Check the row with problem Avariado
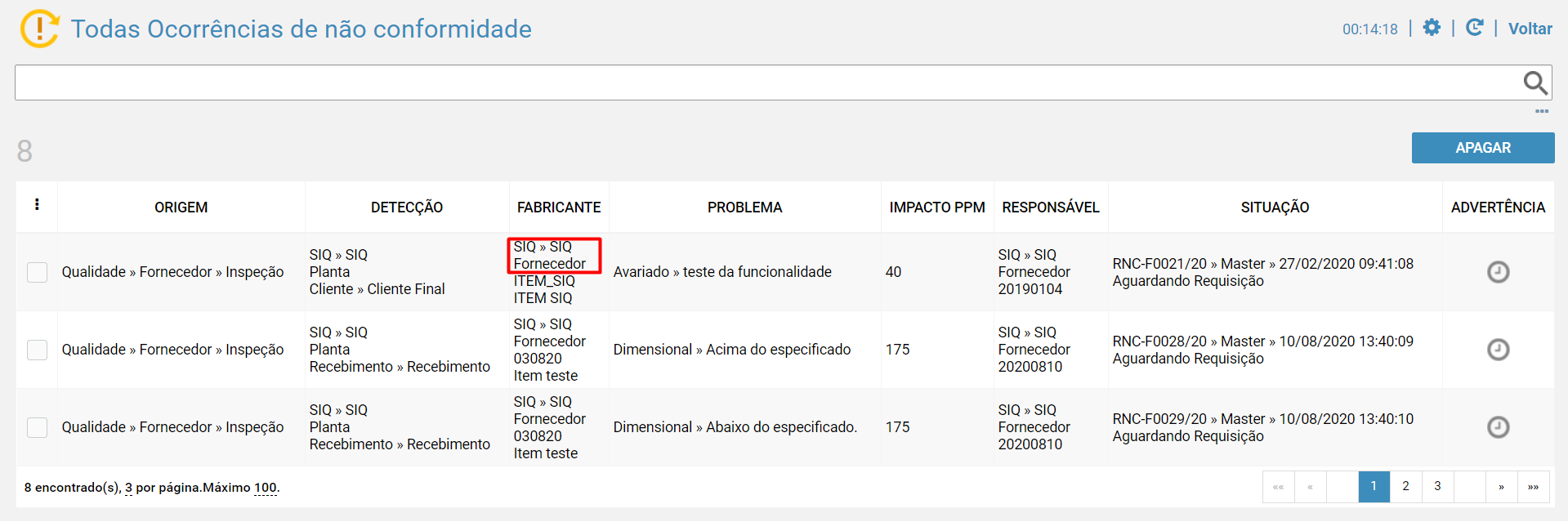This screenshot has height=522, width=1568. 38,272
